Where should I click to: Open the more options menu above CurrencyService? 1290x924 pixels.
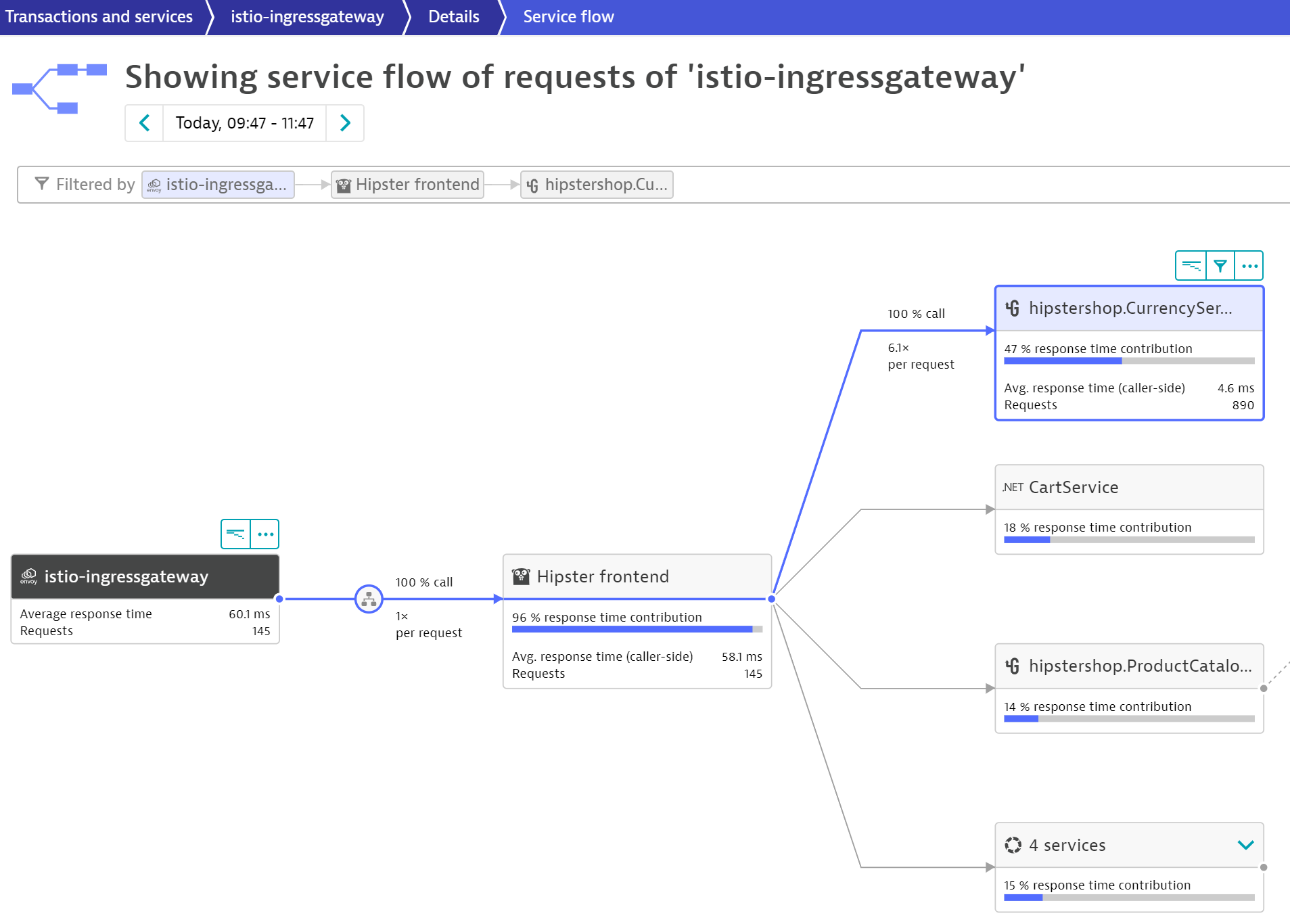pyautogui.click(x=1249, y=266)
